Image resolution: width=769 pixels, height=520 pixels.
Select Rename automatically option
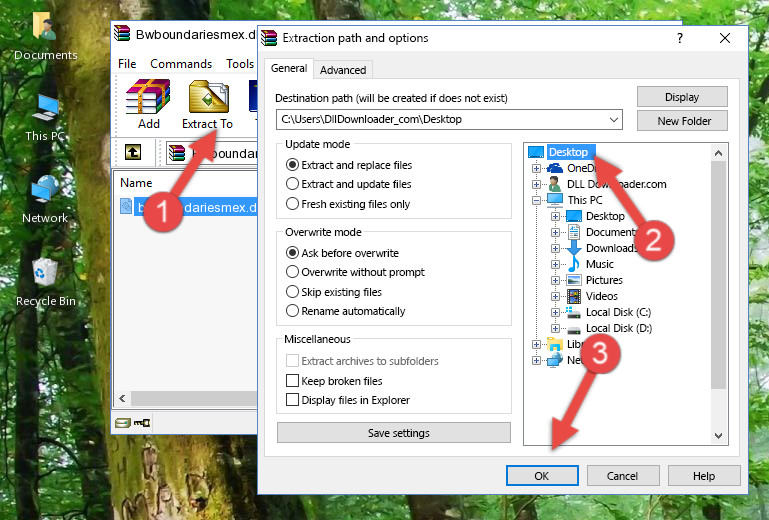[292, 311]
